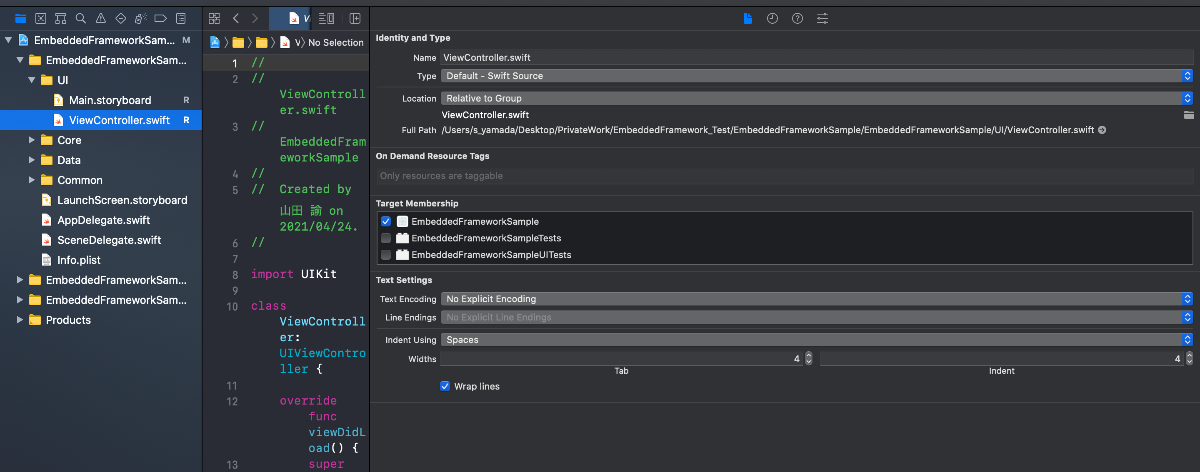Open the related items grid menu
Image resolution: width=1200 pixels, height=472 pixels.
tap(215, 18)
